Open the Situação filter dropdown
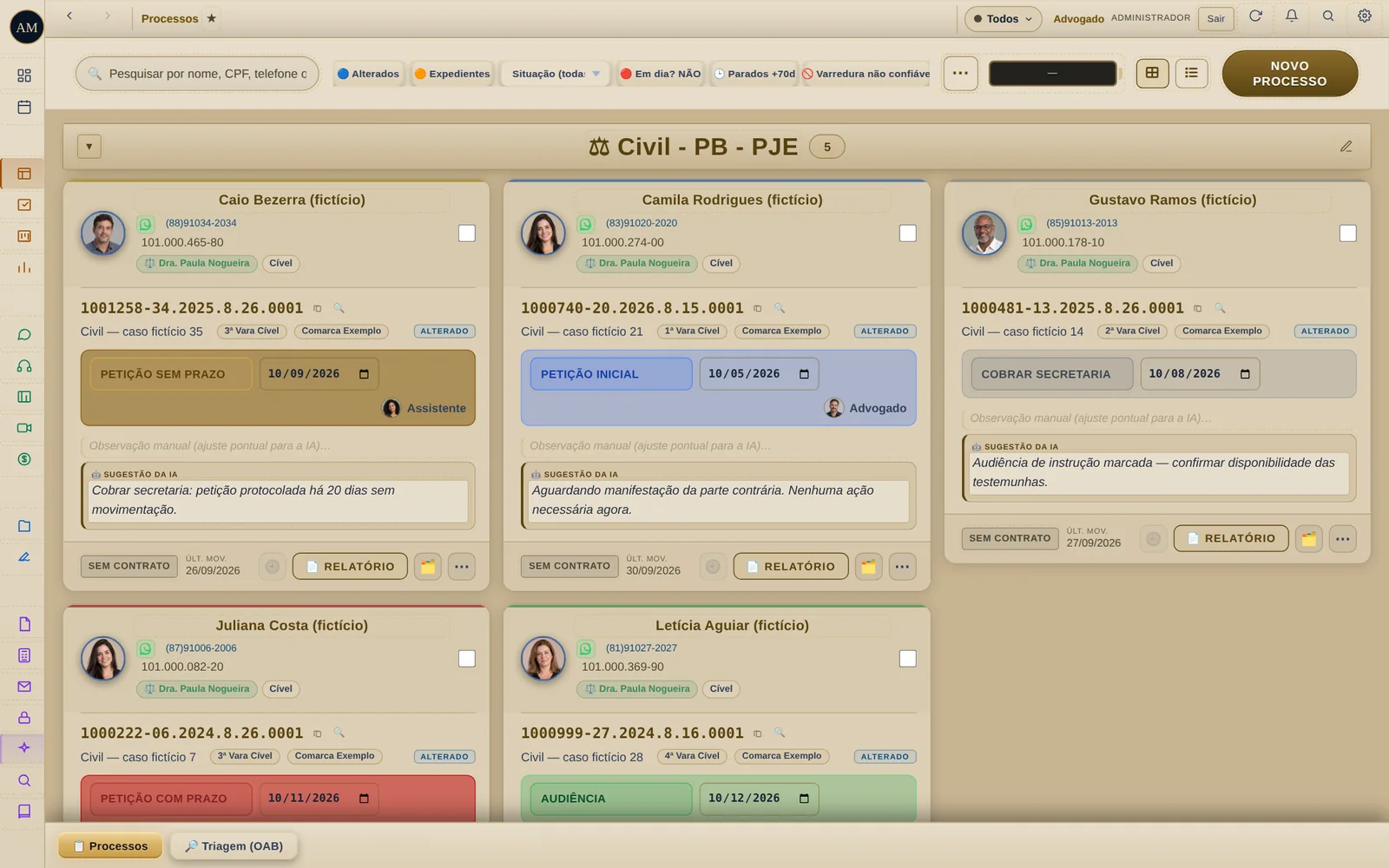 tap(556, 74)
